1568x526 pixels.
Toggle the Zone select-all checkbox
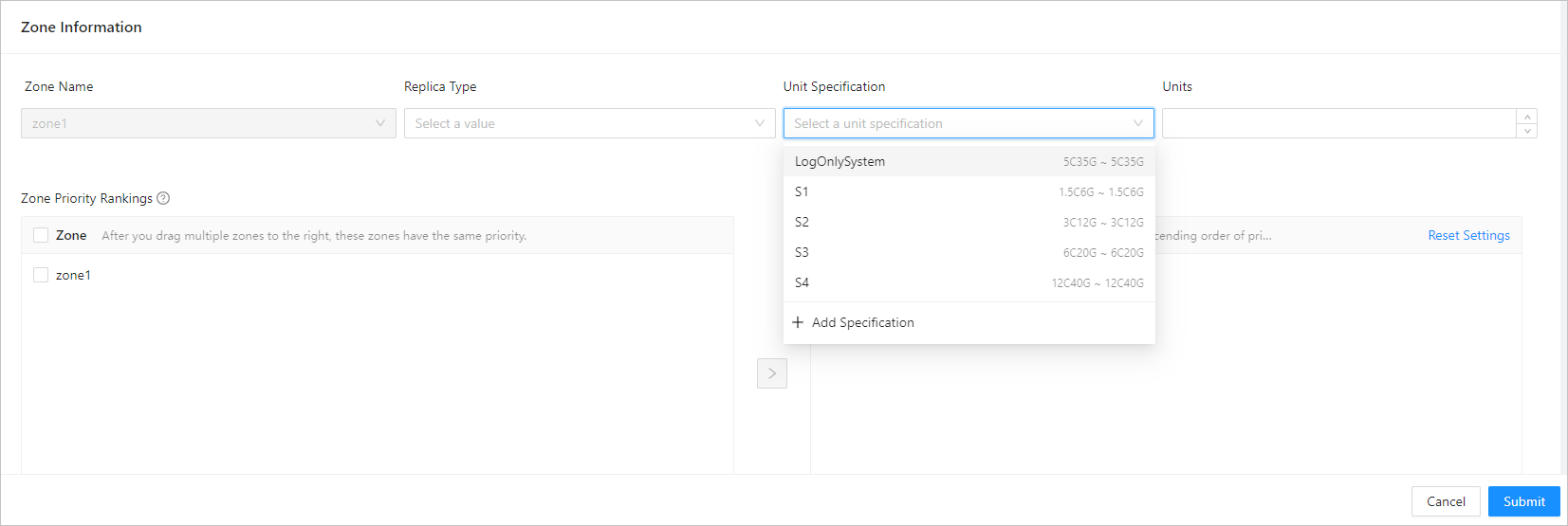tap(41, 235)
